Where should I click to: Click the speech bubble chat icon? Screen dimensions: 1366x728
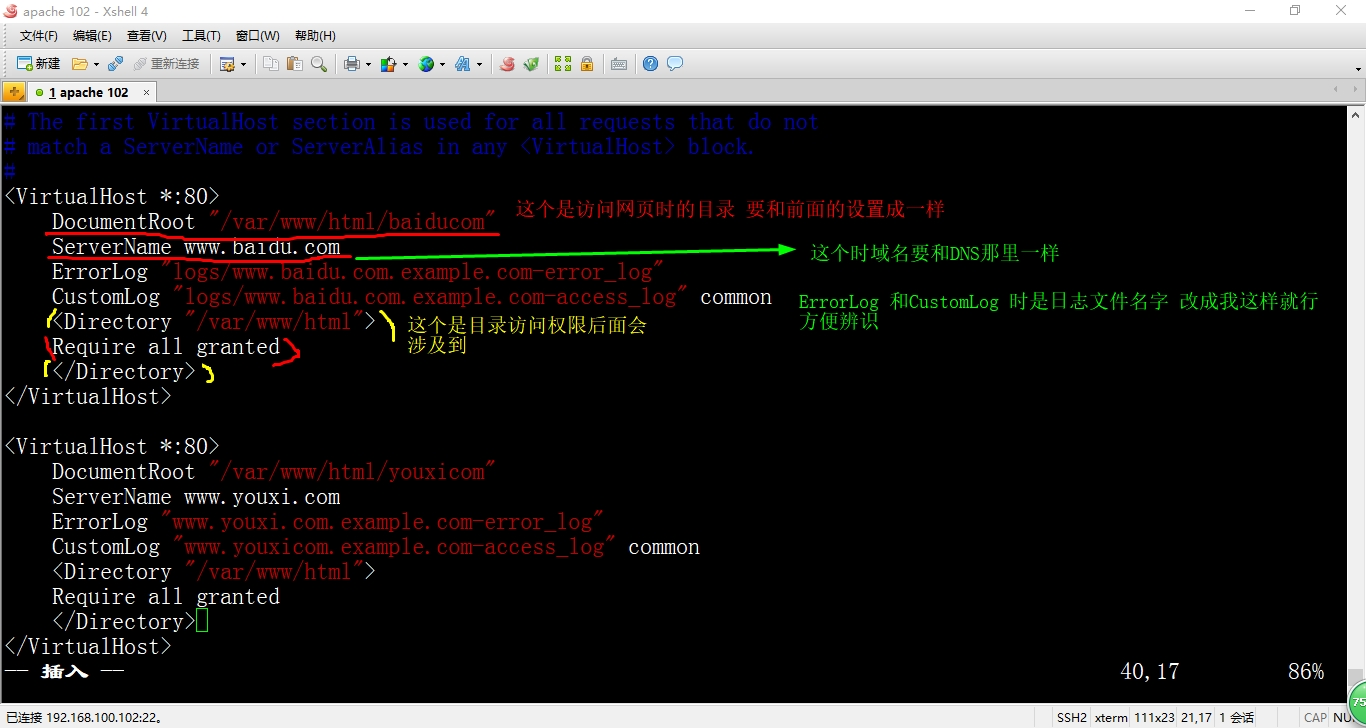coord(675,64)
